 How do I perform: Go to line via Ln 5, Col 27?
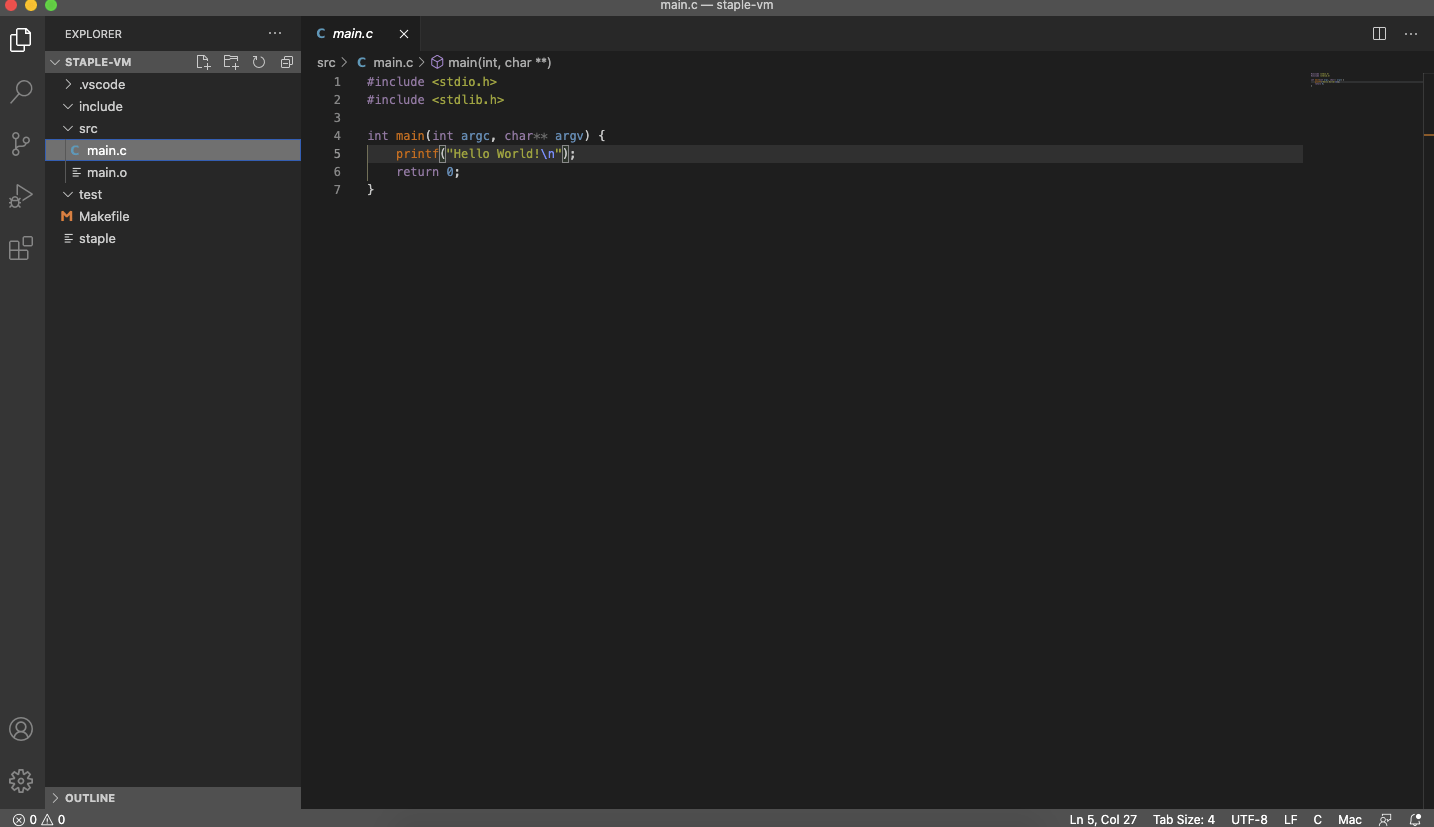[1103, 819]
